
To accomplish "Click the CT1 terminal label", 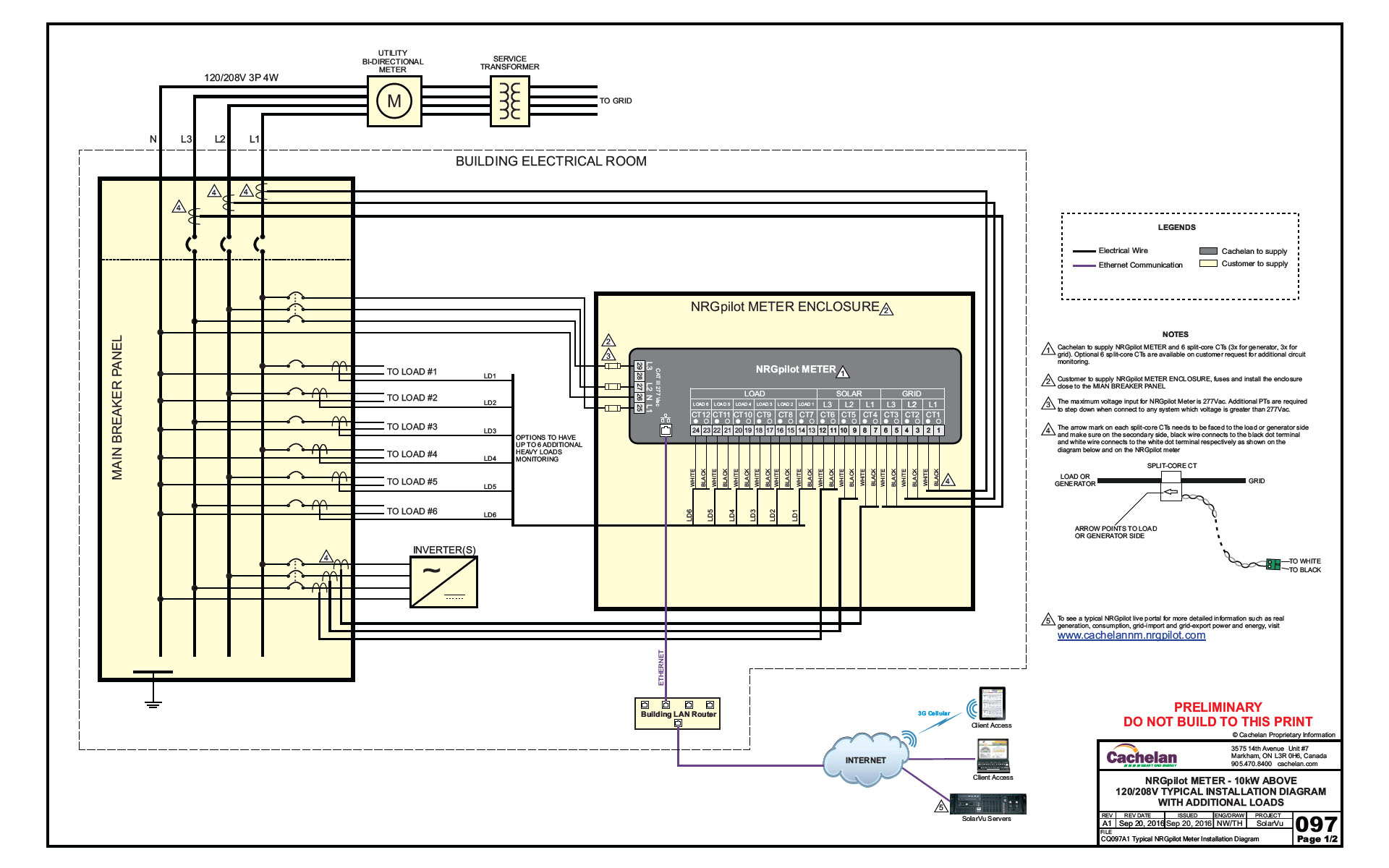I will [933, 415].
